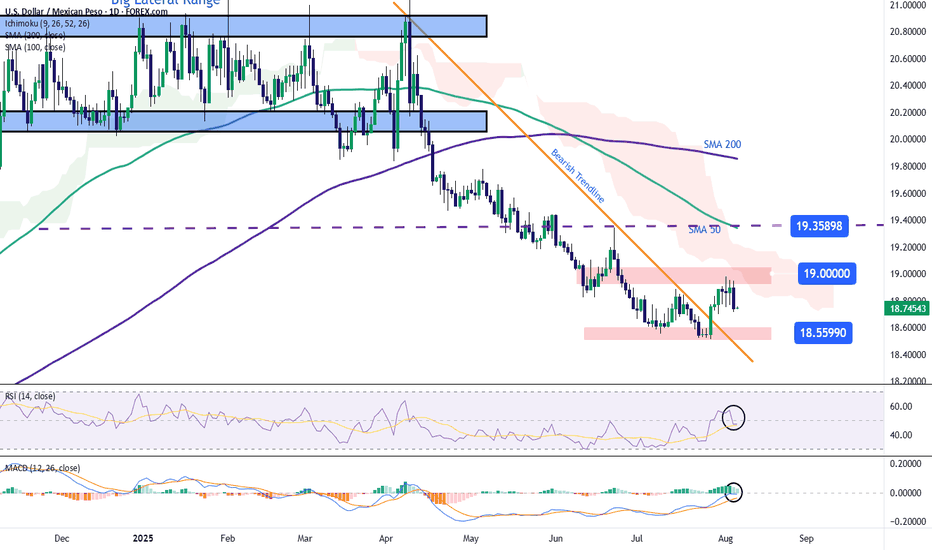The image size is (932, 550).
Task: Click the Feb label on time axis
Action: [x=228, y=539]
